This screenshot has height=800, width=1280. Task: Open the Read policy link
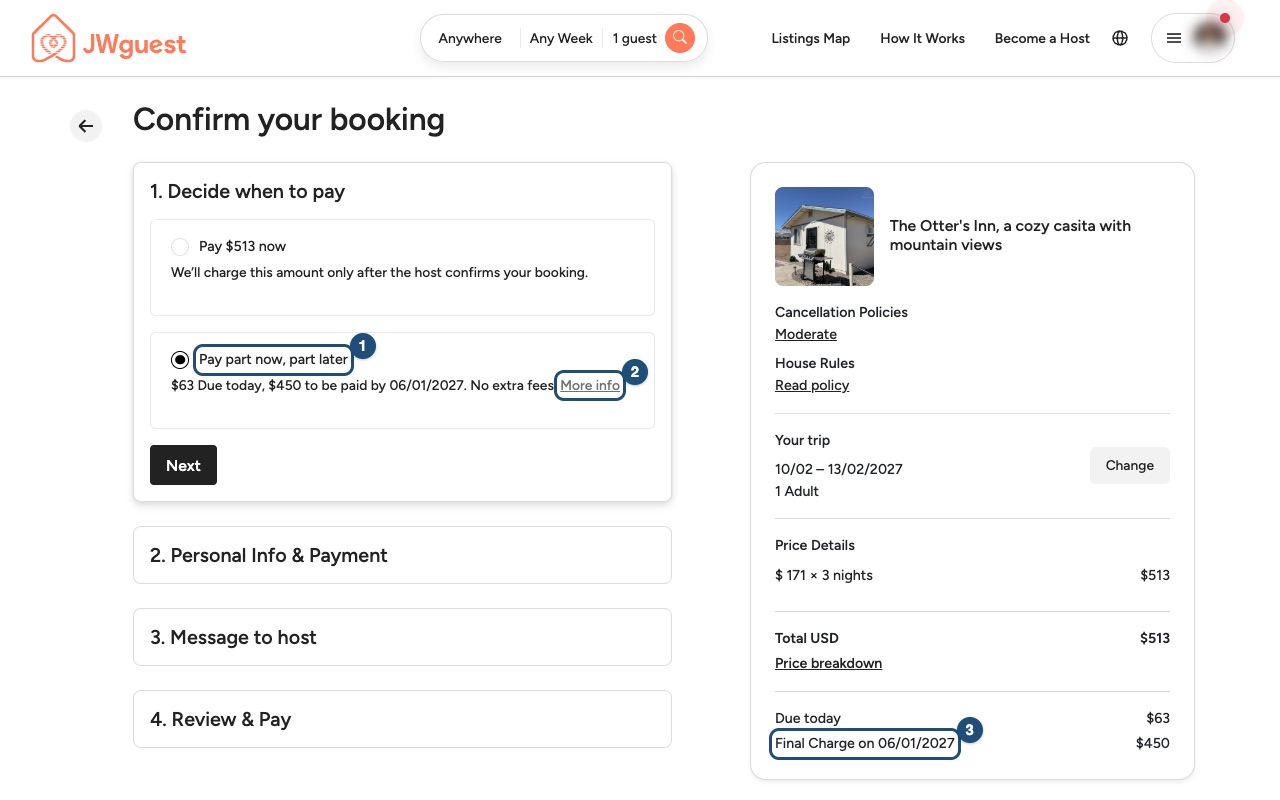[812, 385]
